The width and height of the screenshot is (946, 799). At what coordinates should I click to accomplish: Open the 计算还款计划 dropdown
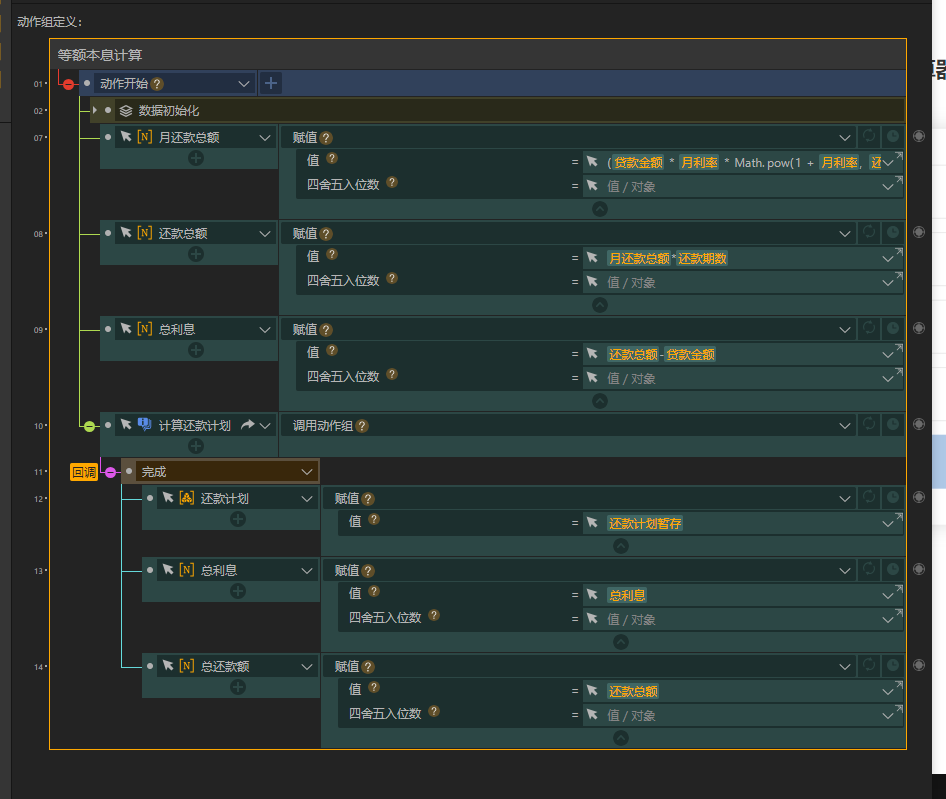(264, 425)
